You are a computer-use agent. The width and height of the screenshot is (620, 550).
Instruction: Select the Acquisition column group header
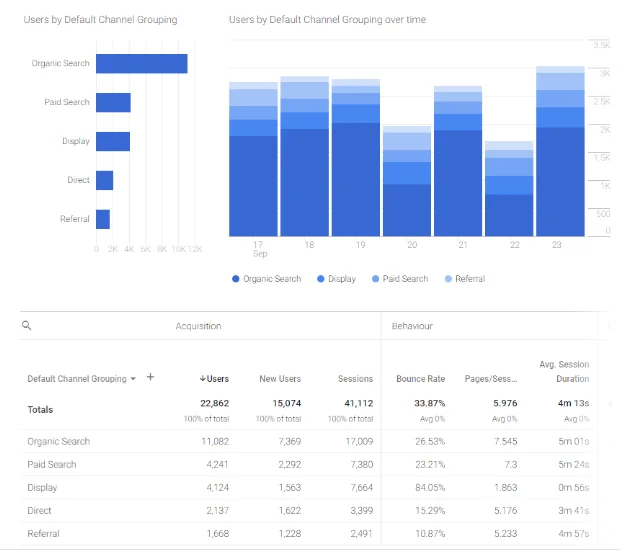(x=198, y=326)
